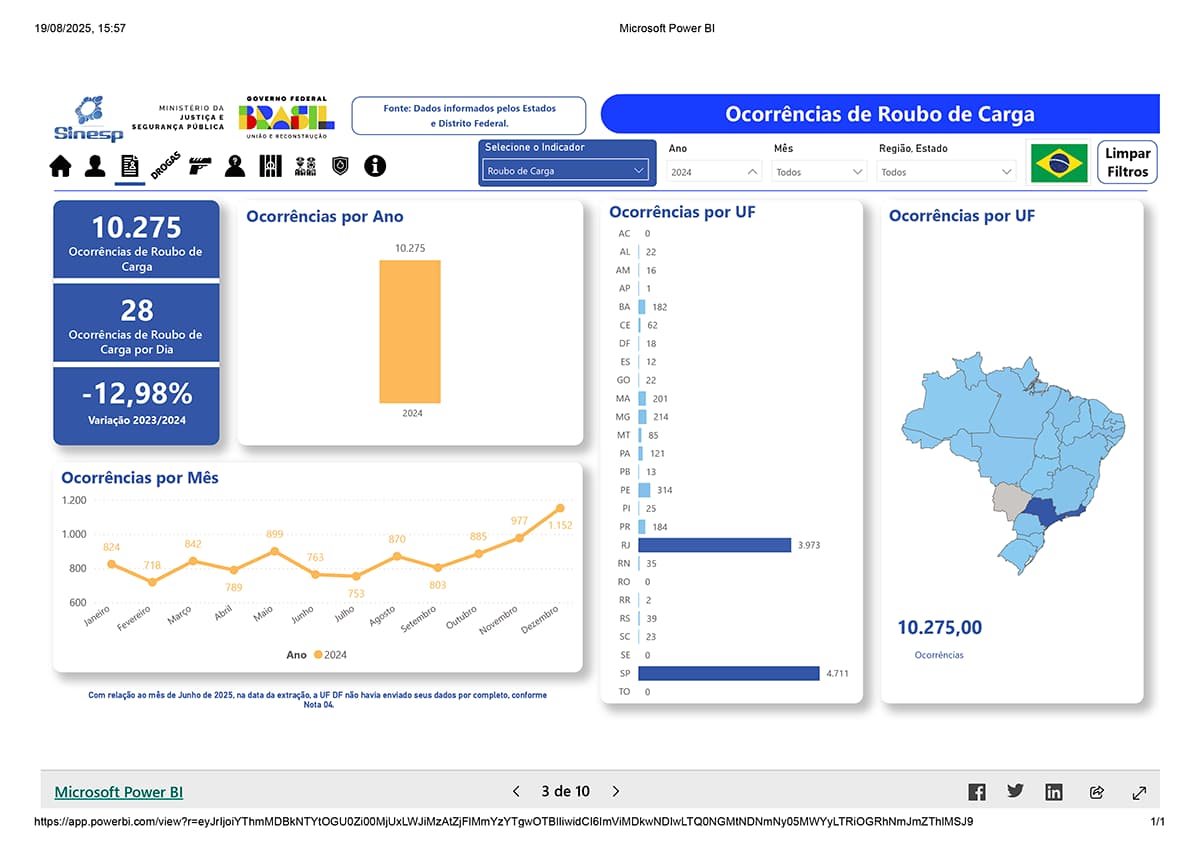Viewport: 1200px width, 848px height.
Task: Click the Agosto 870 data point
Action: coord(397,556)
